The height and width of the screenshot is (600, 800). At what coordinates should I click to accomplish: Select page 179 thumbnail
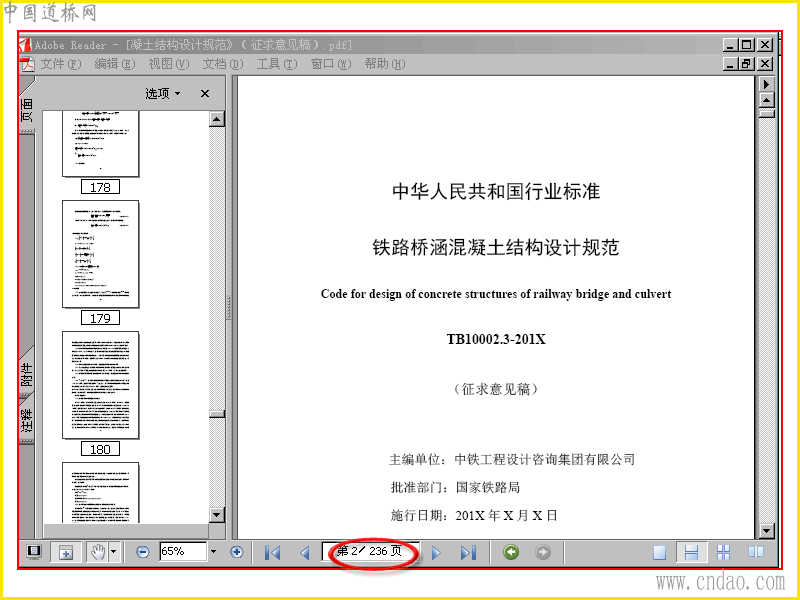101,254
